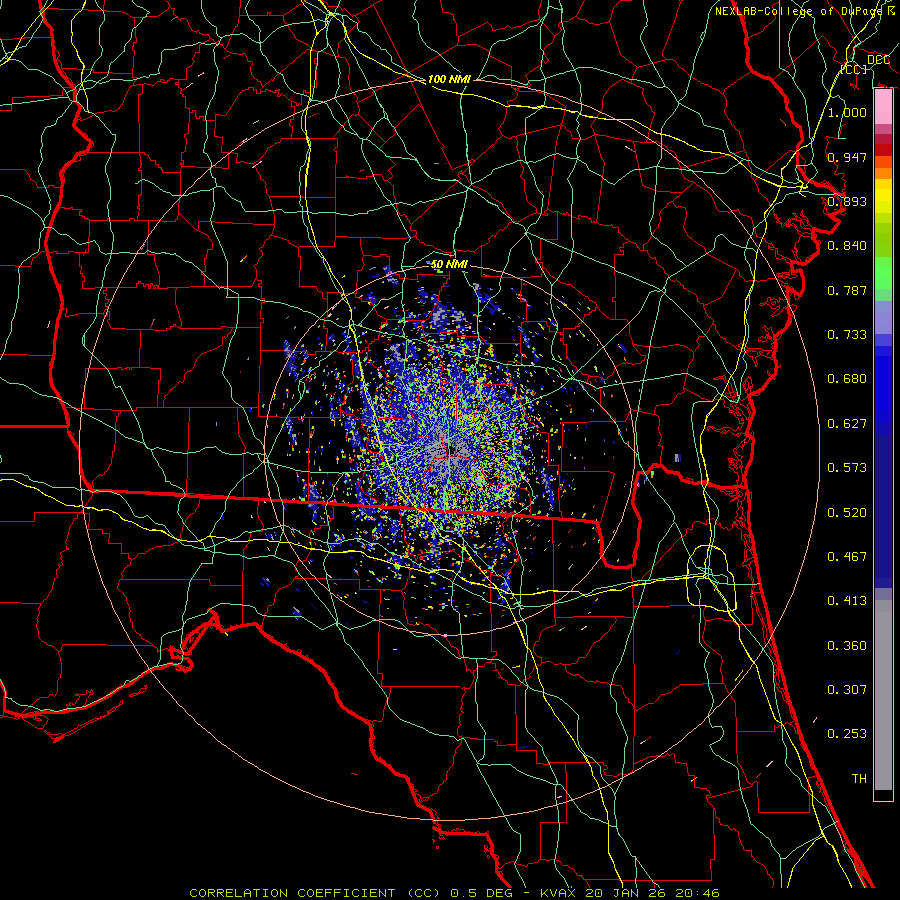Select the 0.733 scale label

tap(847, 335)
